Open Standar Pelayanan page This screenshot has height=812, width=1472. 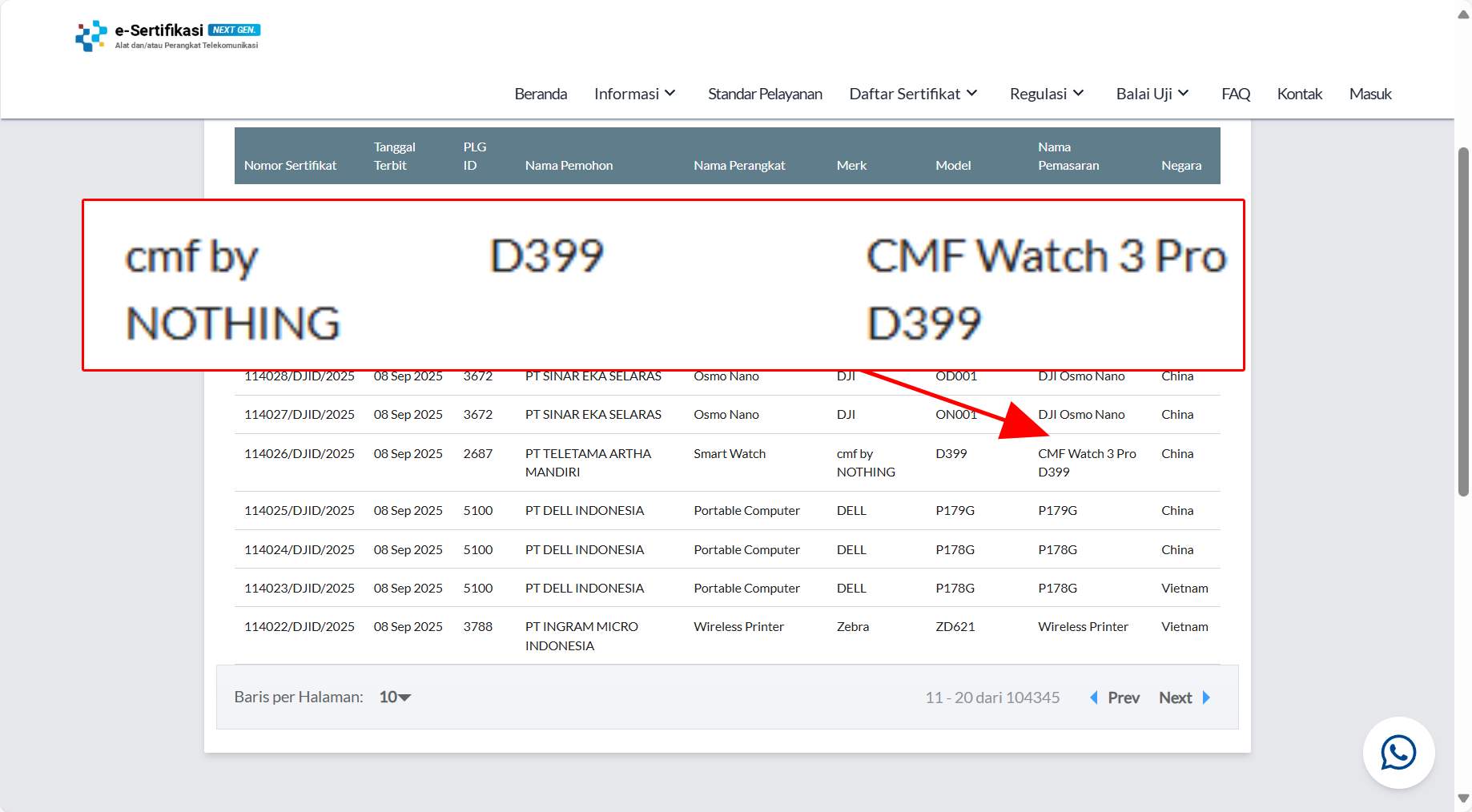pyautogui.click(x=765, y=94)
